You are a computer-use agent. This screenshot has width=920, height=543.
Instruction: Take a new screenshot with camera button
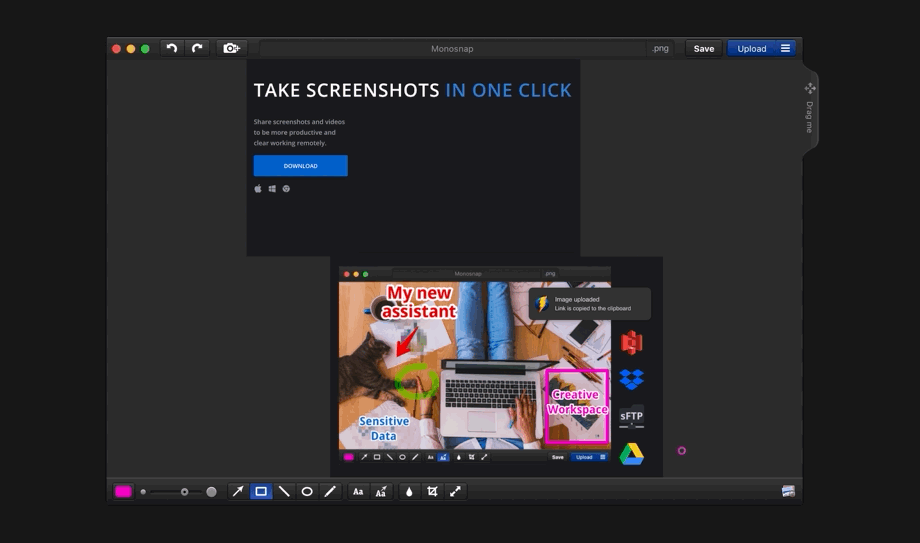tap(231, 48)
